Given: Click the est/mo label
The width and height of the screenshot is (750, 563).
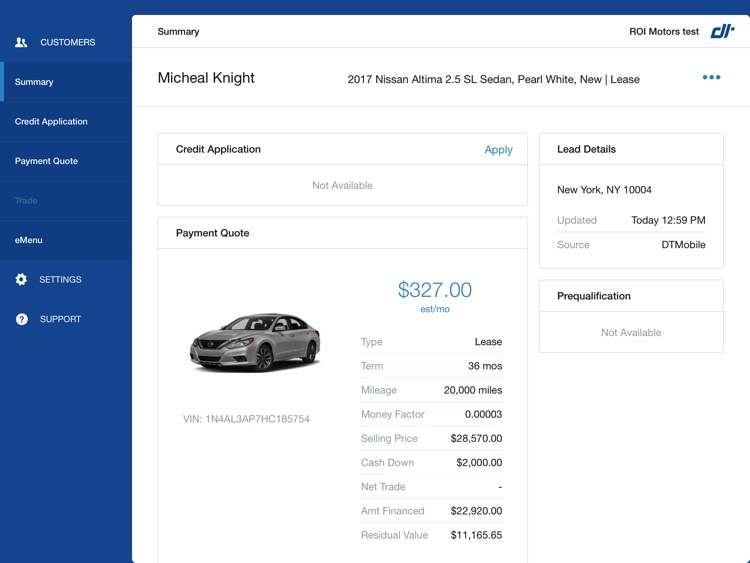Looking at the screenshot, I should (435, 309).
